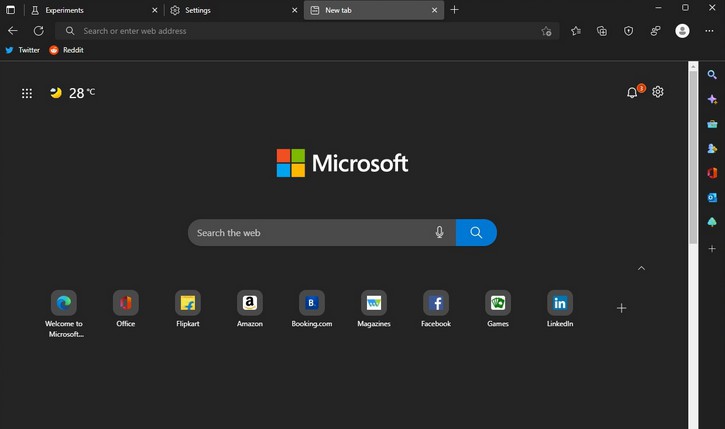
Task: Open the sidebar Outlook icon
Action: tap(712, 198)
